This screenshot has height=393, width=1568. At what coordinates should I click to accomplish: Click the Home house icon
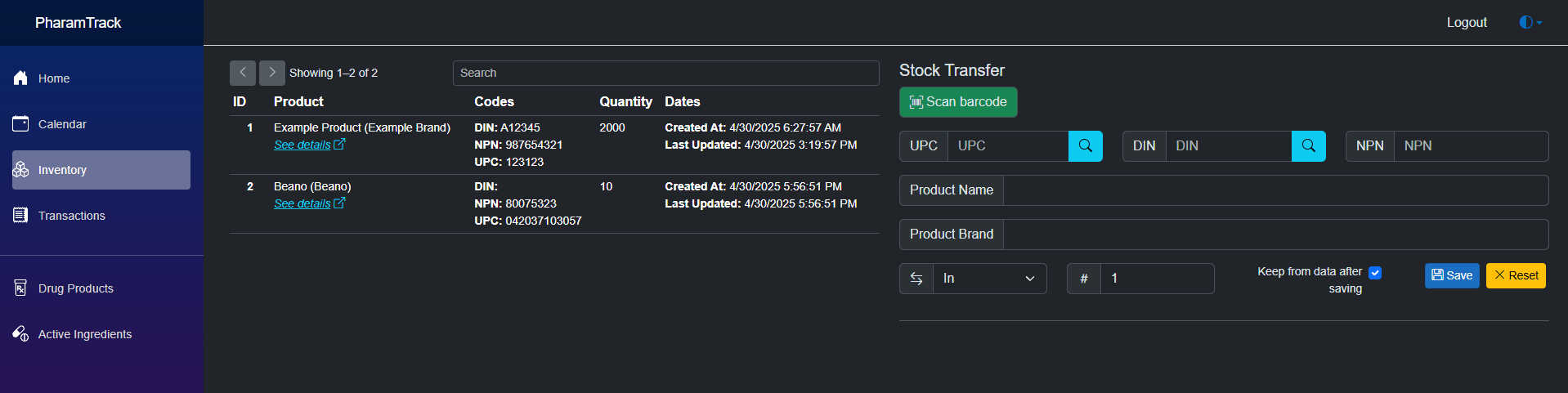21,78
